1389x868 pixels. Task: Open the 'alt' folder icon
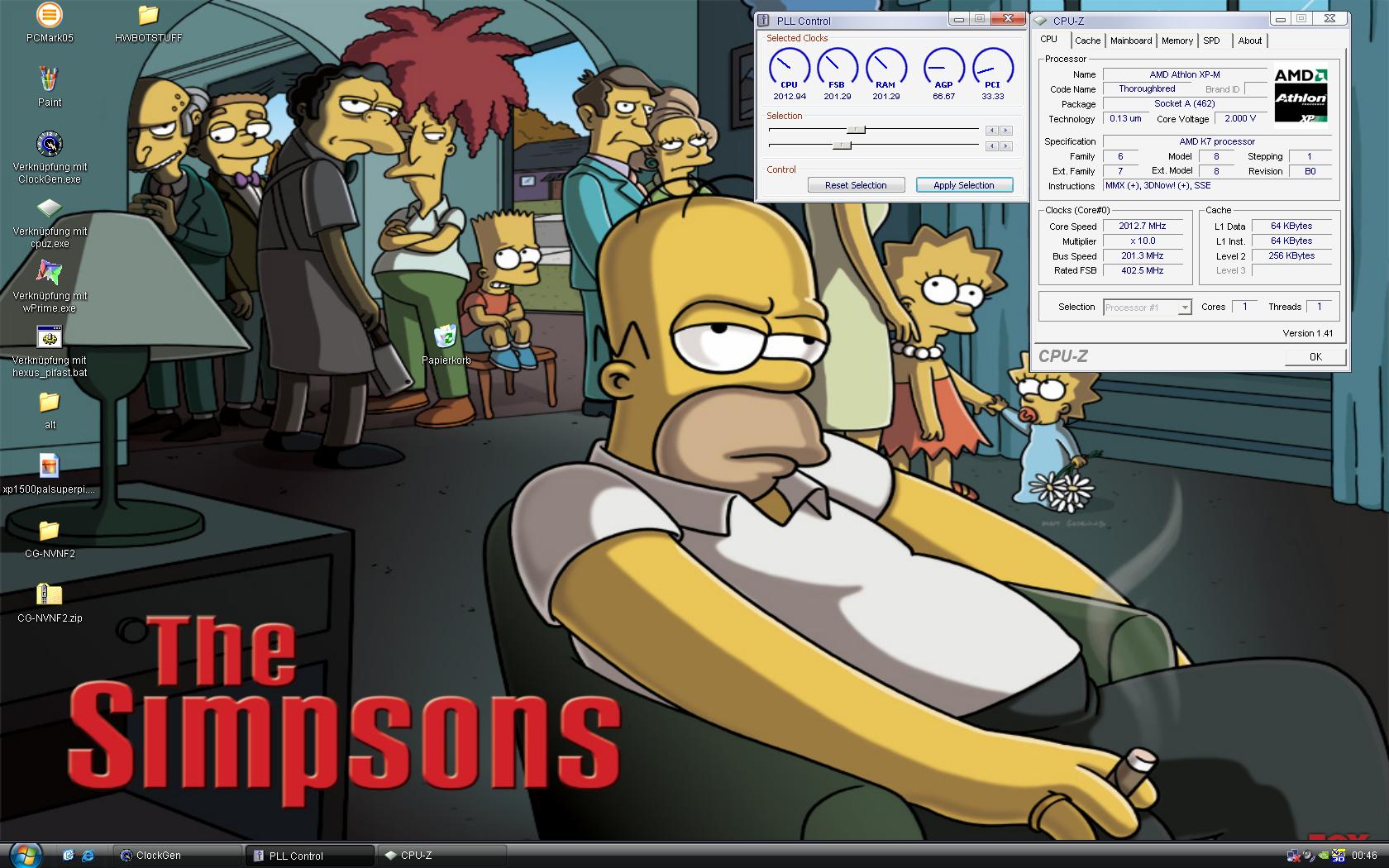pyautogui.click(x=50, y=403)
